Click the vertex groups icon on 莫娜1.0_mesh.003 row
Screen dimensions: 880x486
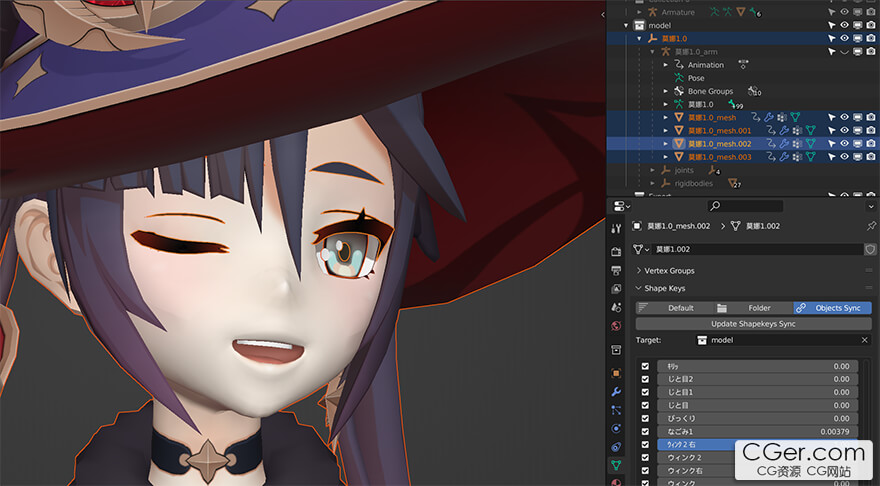point(797,157)
